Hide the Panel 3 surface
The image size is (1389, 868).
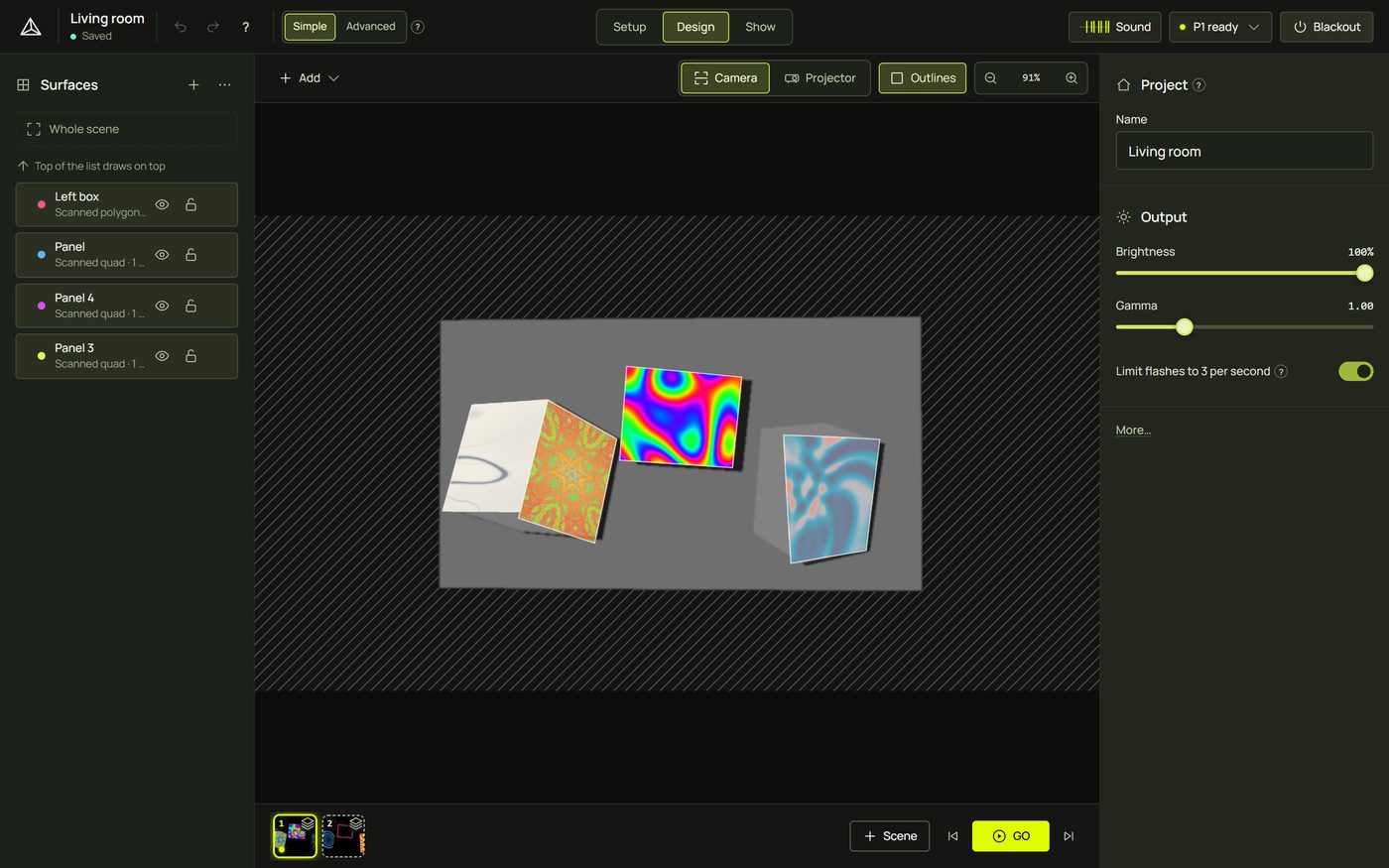point(162,356)
